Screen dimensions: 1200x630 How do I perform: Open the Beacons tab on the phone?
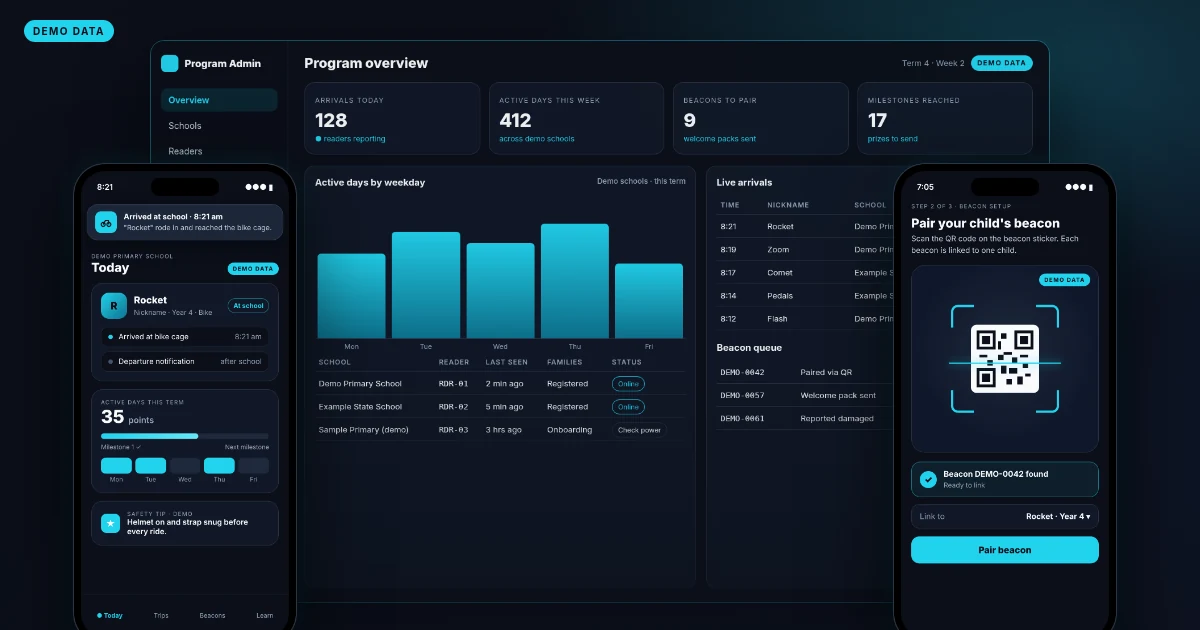point(212,615)
